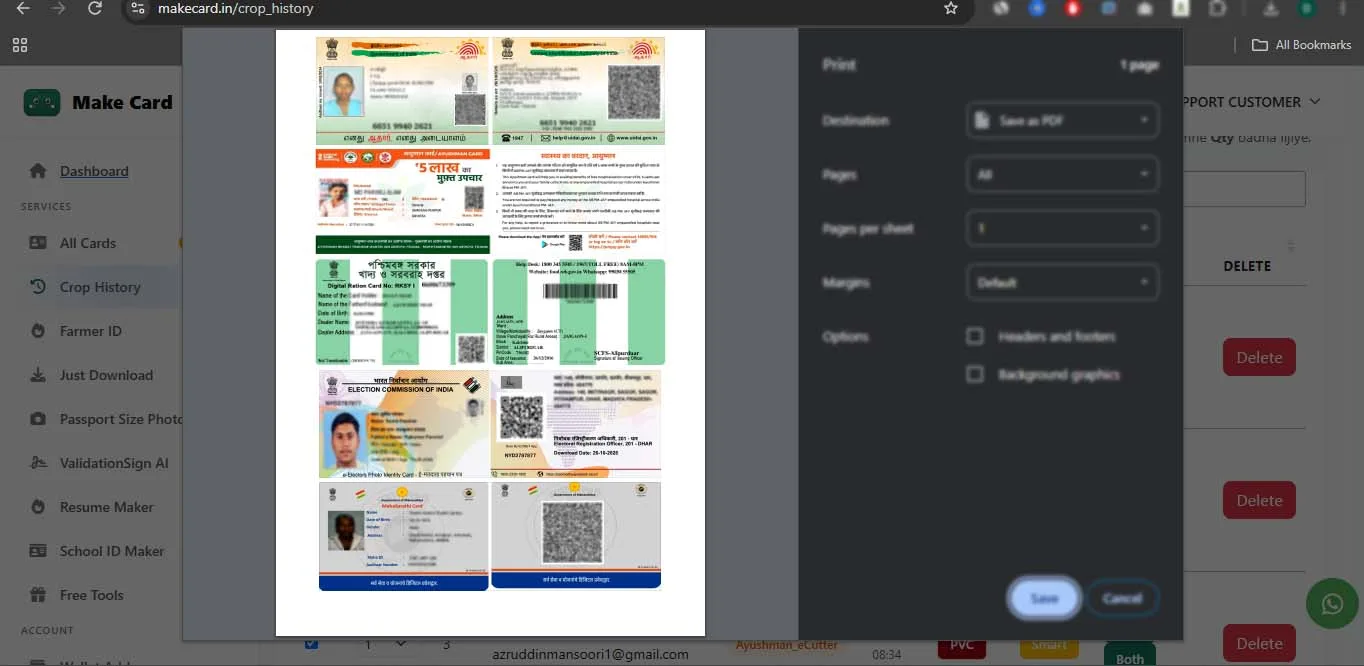Click Save in the print dialog

tap(1044, 598)
